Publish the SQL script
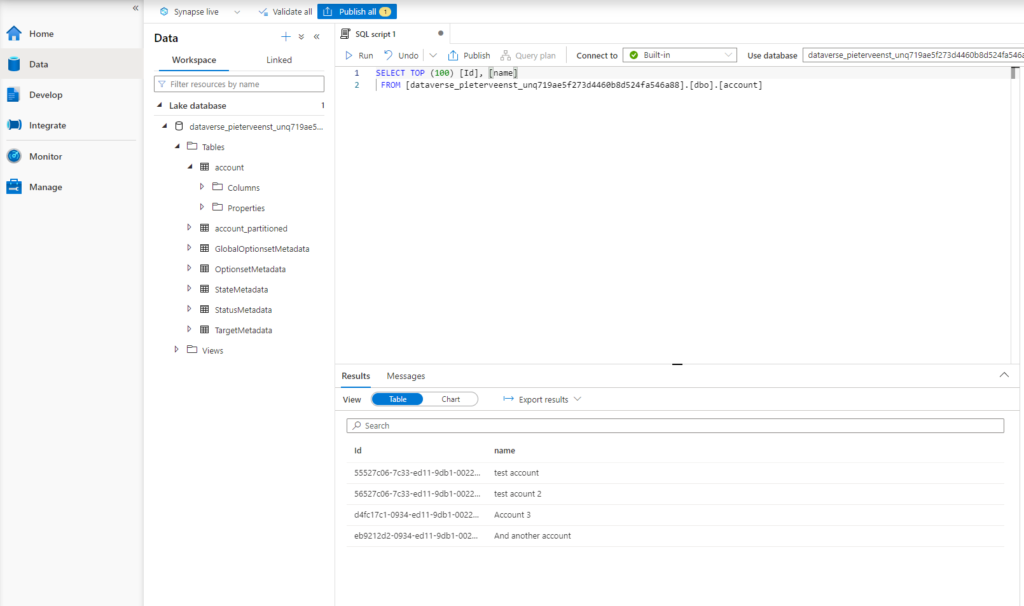 [x=469, y=56]
